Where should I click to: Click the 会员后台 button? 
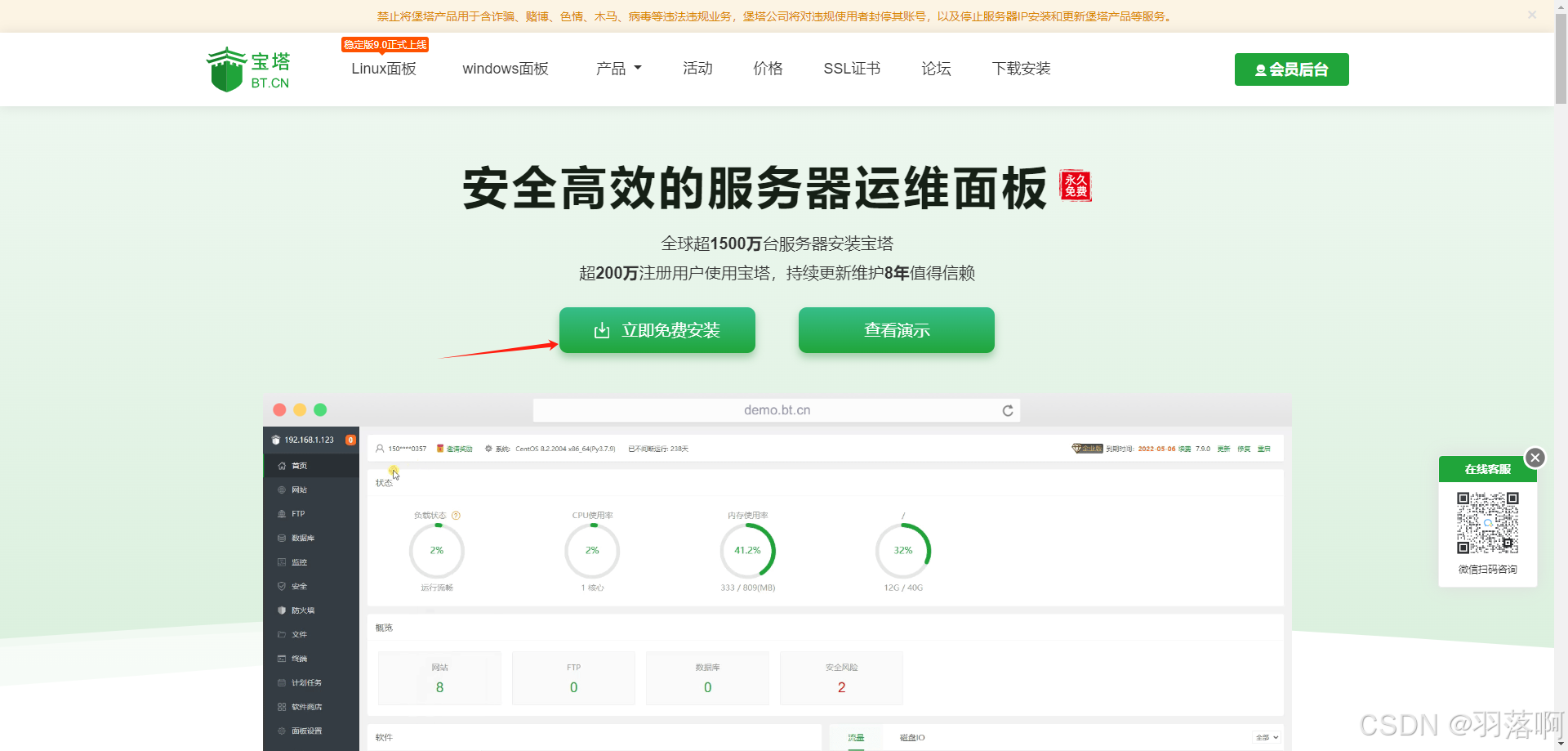click(1291, 69)
